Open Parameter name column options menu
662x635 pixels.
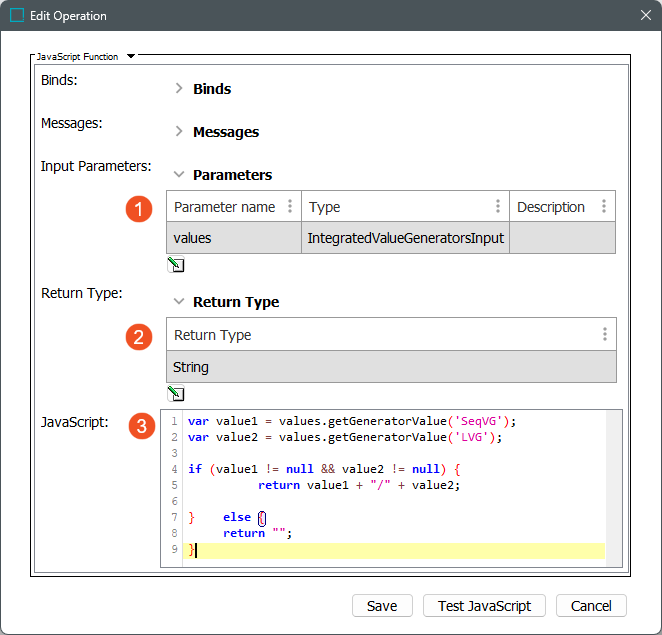coord(290,207)
